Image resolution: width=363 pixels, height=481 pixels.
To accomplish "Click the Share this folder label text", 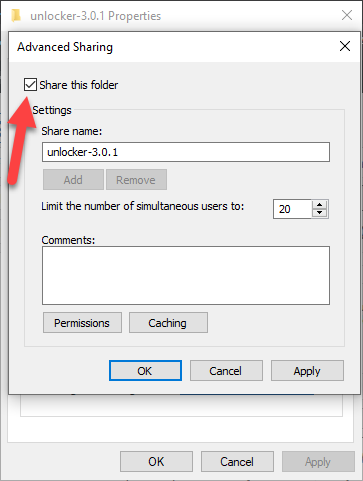I will 79,85.
